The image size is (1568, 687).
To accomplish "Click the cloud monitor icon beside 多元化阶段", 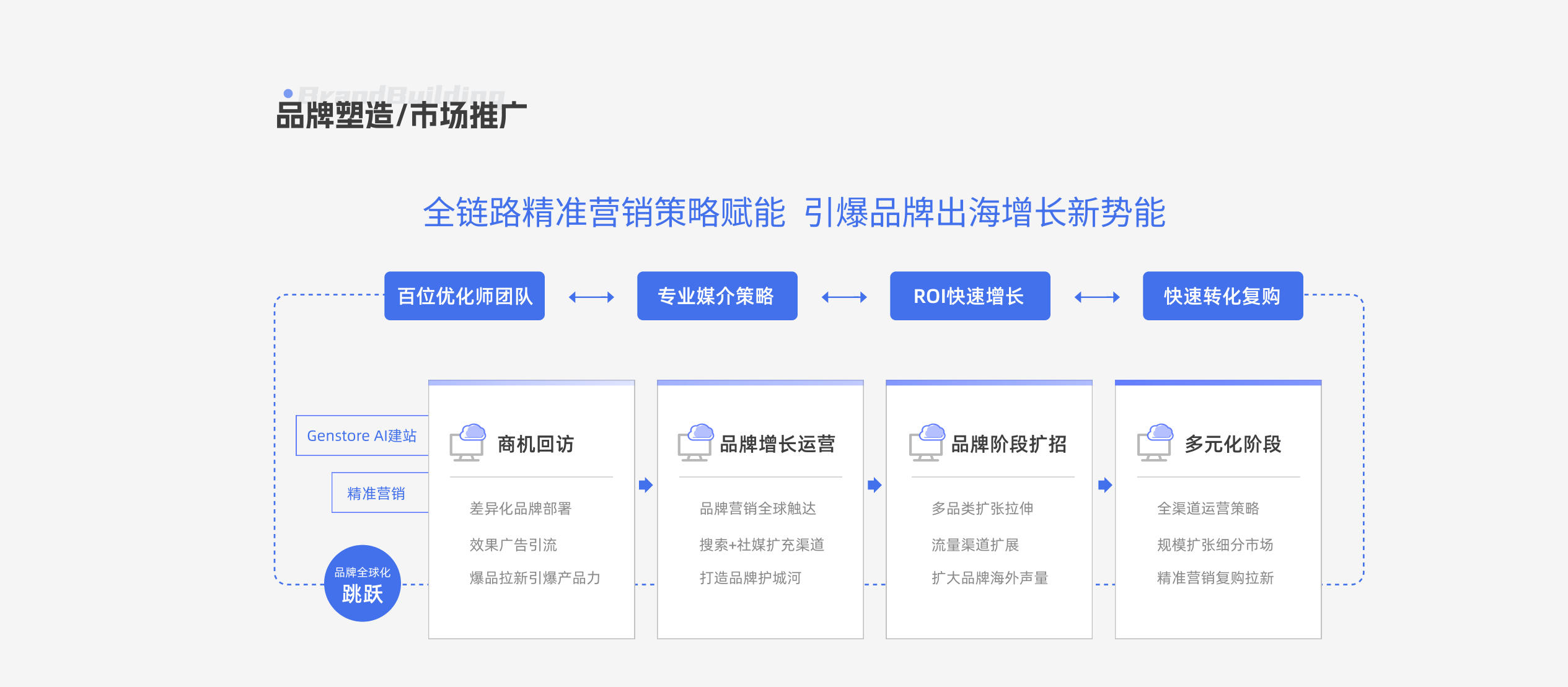I will click(1155, 443).
